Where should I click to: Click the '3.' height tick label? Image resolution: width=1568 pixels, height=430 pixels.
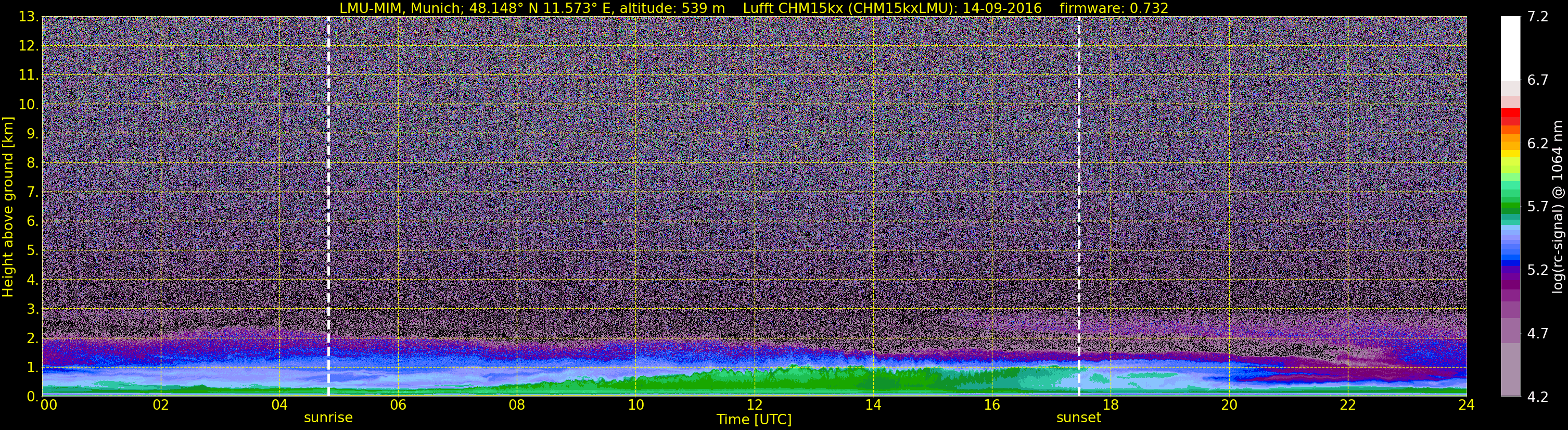click(32, 309)
